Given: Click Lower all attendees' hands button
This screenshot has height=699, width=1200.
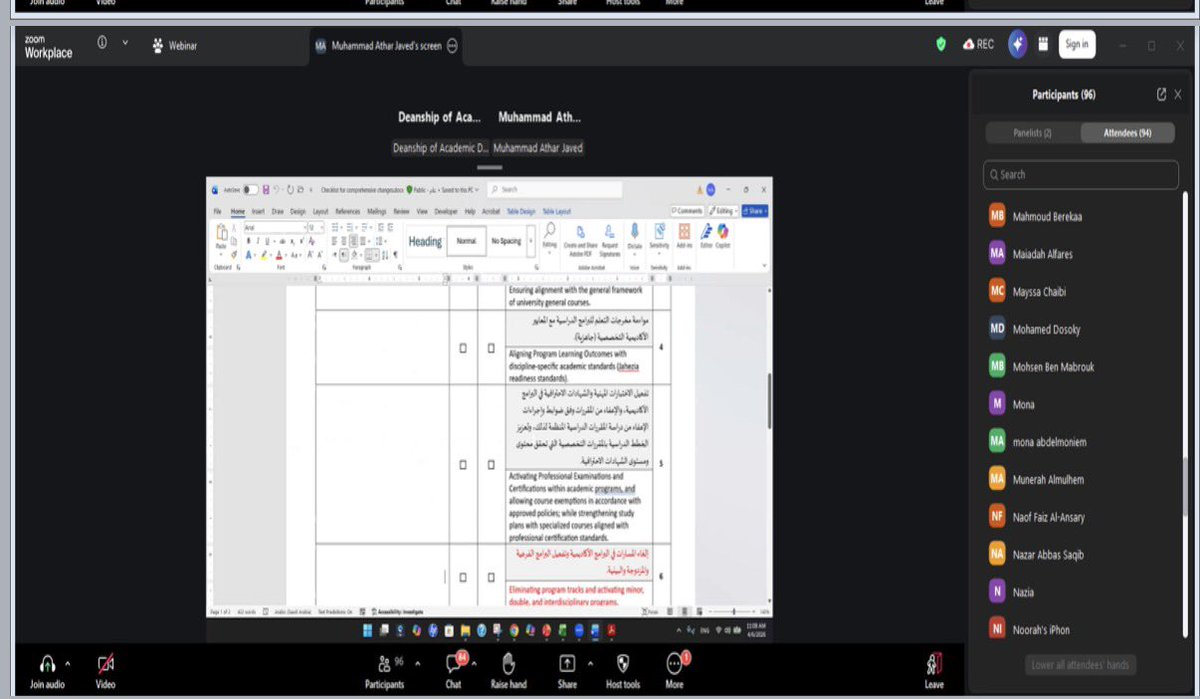Looking at the screenshot, I should (1081, 665).
